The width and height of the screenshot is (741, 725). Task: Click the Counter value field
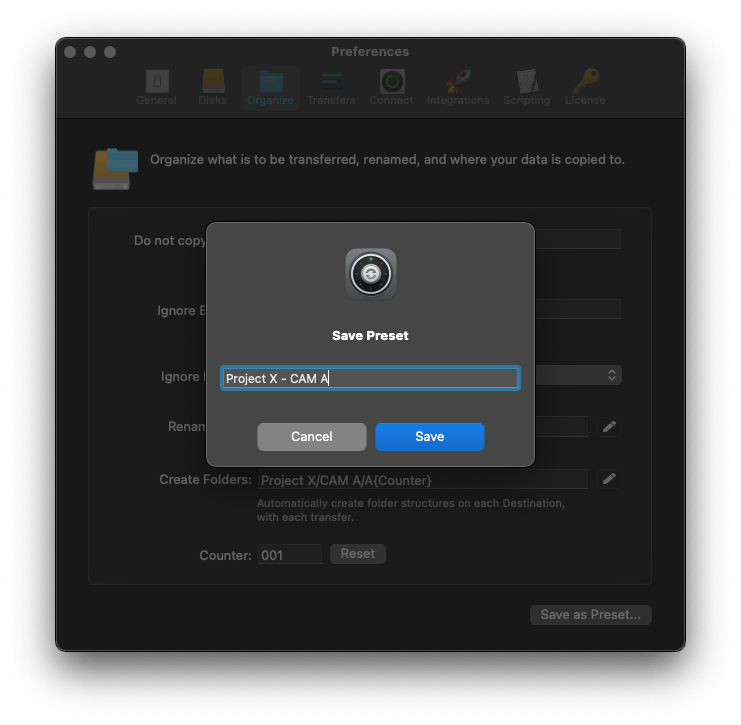point(290,554)
